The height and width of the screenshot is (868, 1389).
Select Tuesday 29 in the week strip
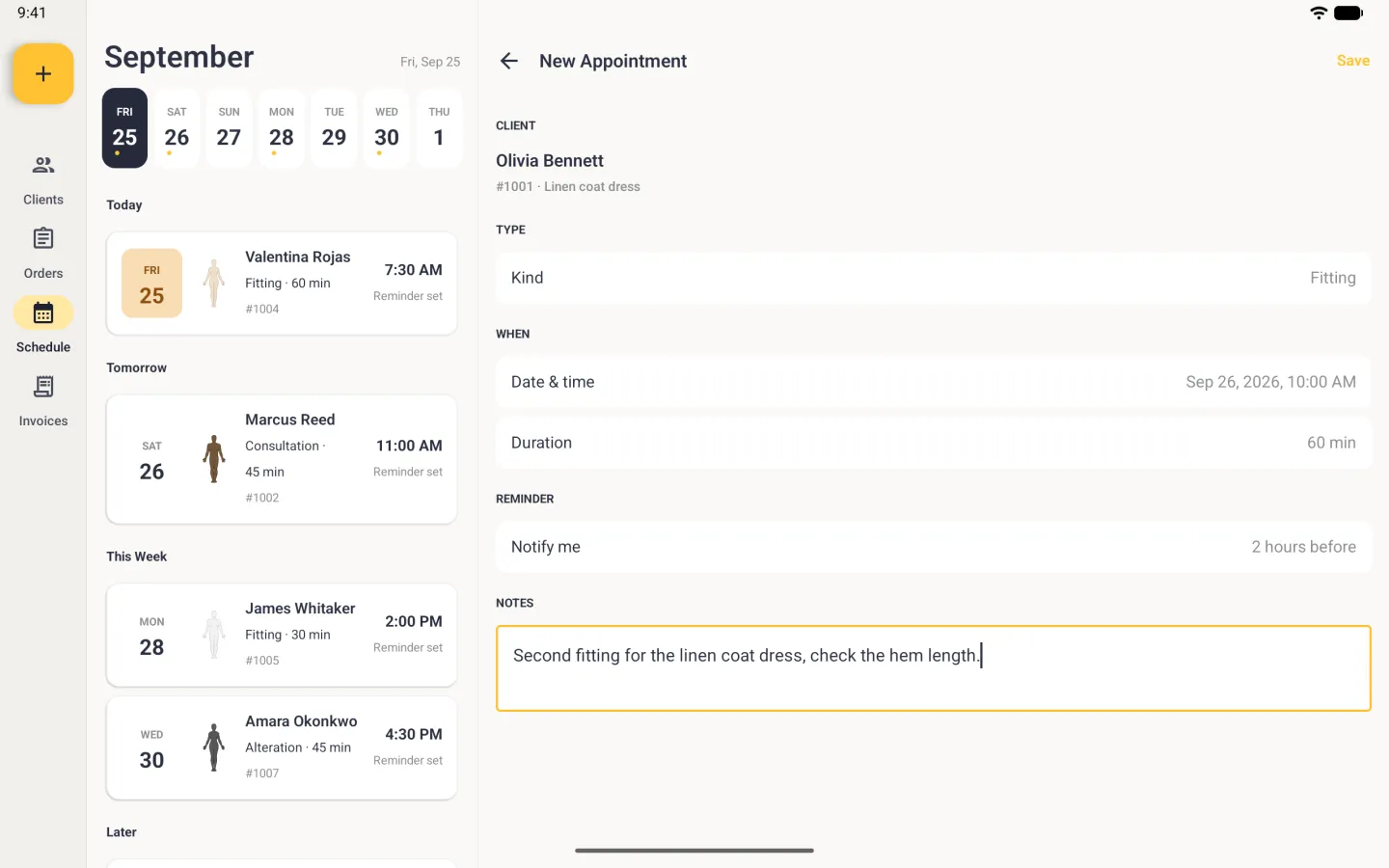(x=334, y=128)
